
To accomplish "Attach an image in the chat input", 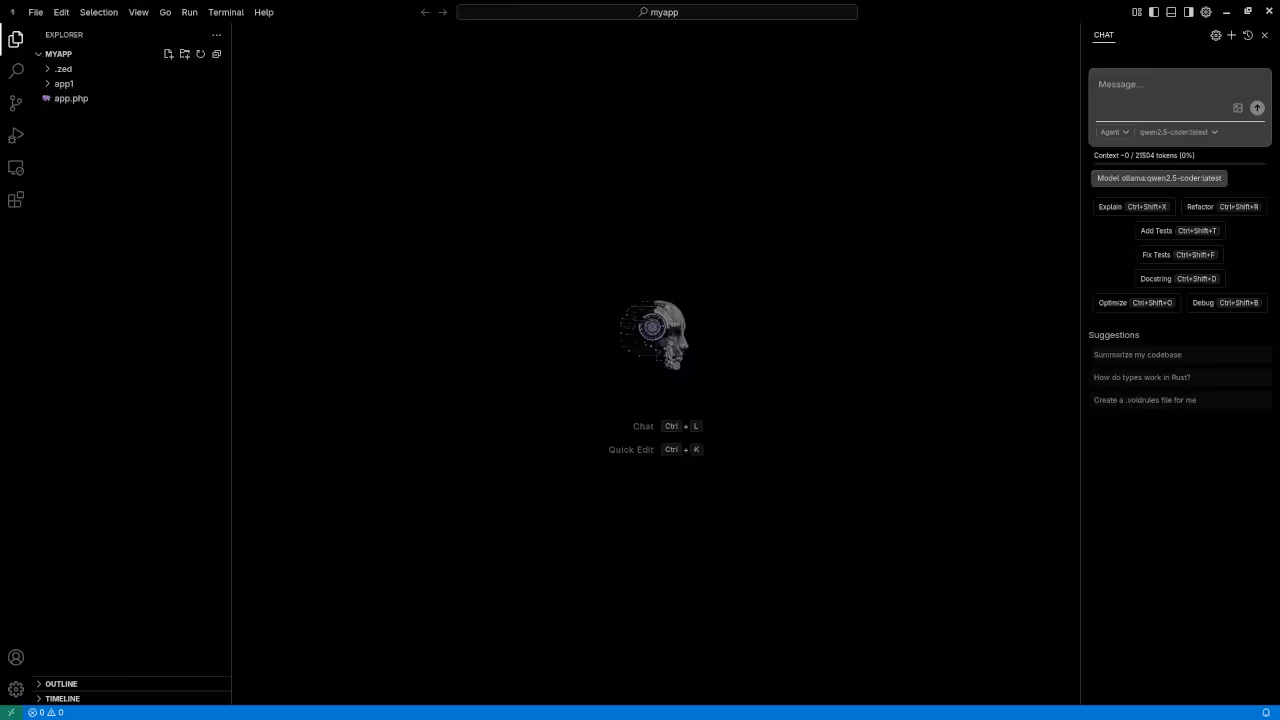I will [x=1237, y=108].
